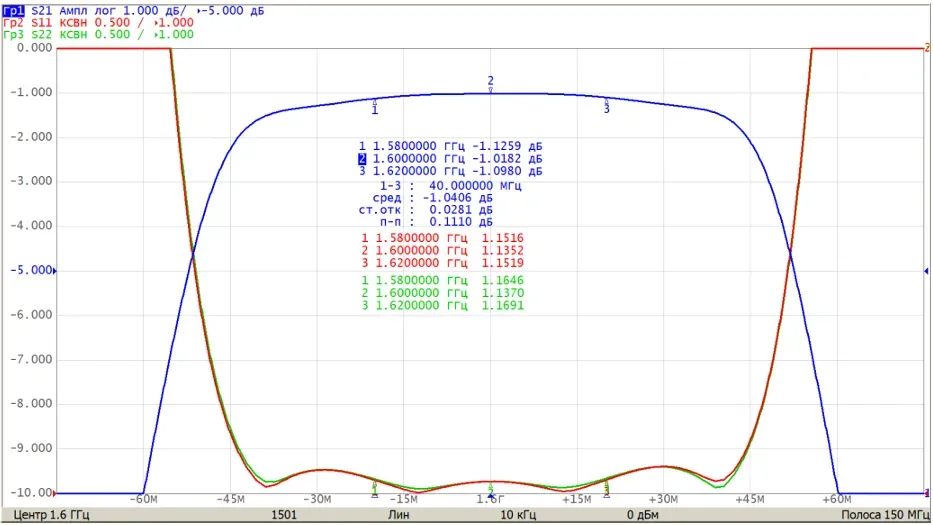Click the Y-axis label -2.000

coord(31,137)
